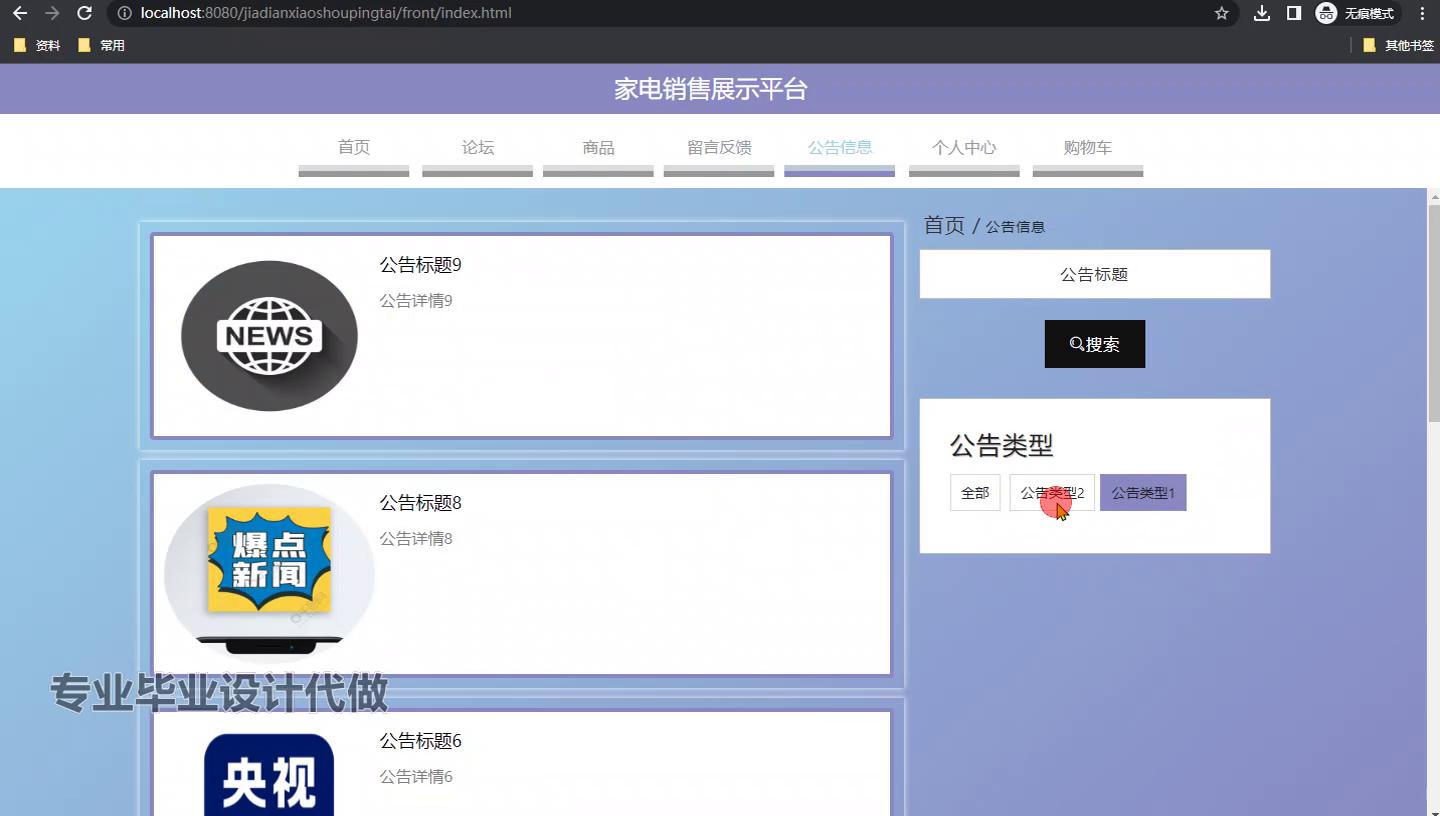The width and height of the screenshot is (1440, 816).
Task: Open announcement title 公告标题6
Action: [x=420, y=741]
